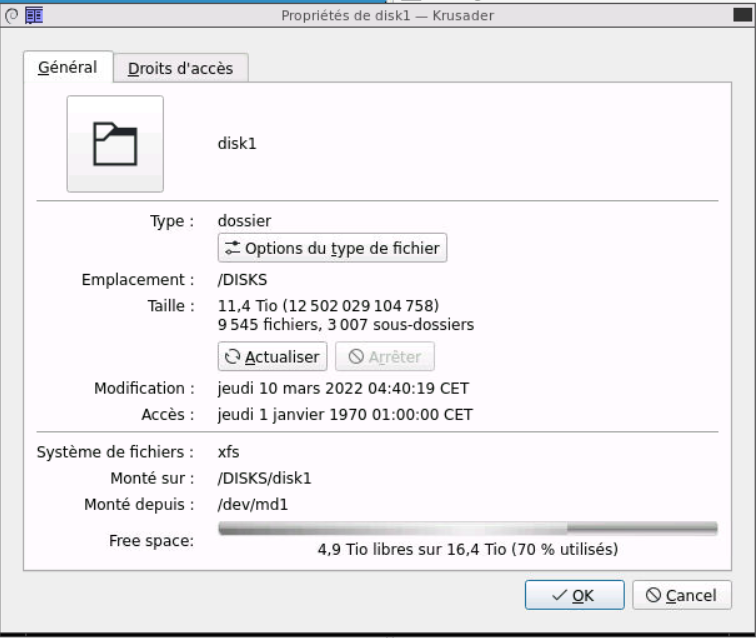Click the device path /dev/md1
The width and height of the screenshot is (756, 638).
[253, 504]
